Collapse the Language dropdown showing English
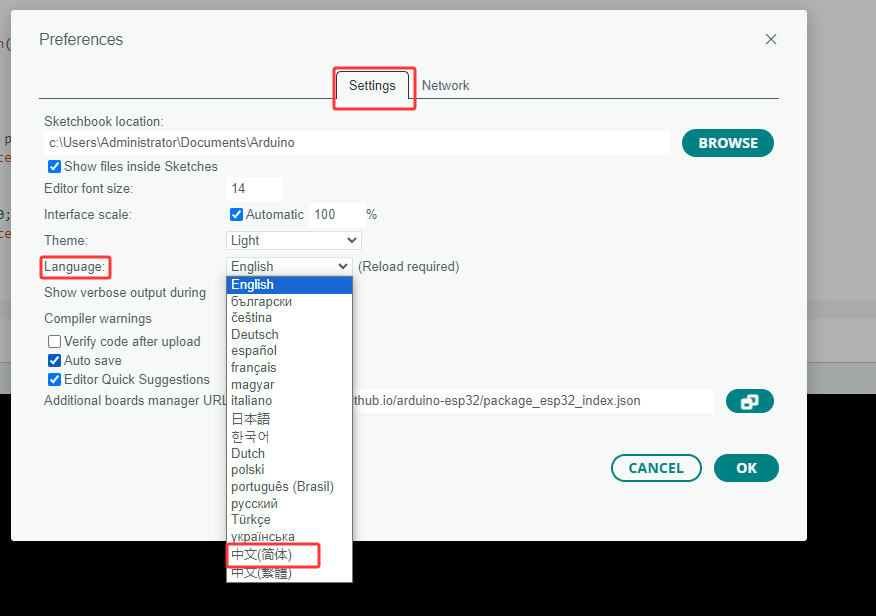 [289, 266]
